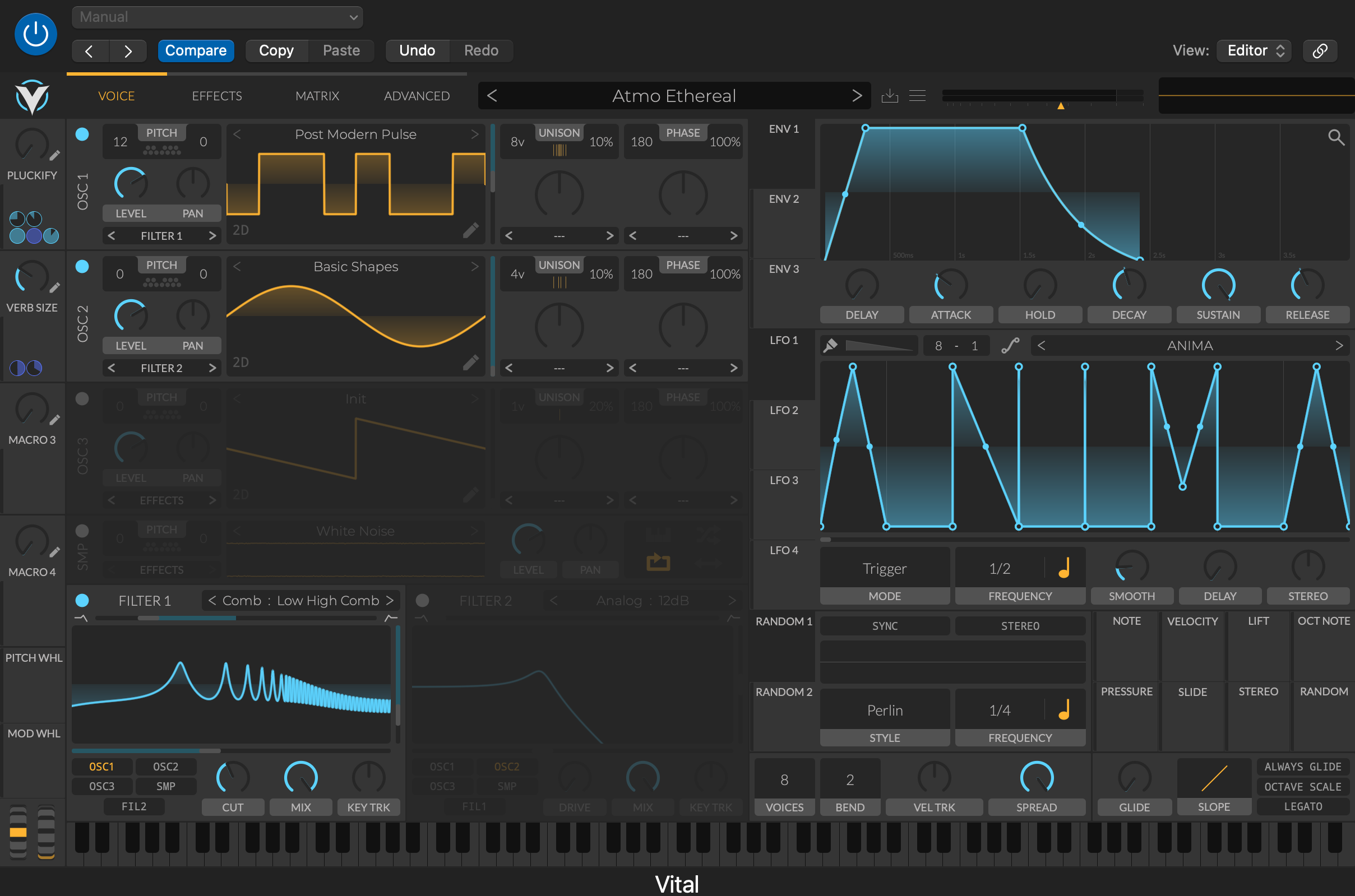The width and height of the screenshot is (1355, 896).
Task: Edit PLUCKIFY macro with pencil icon
Action: (54, 155)
